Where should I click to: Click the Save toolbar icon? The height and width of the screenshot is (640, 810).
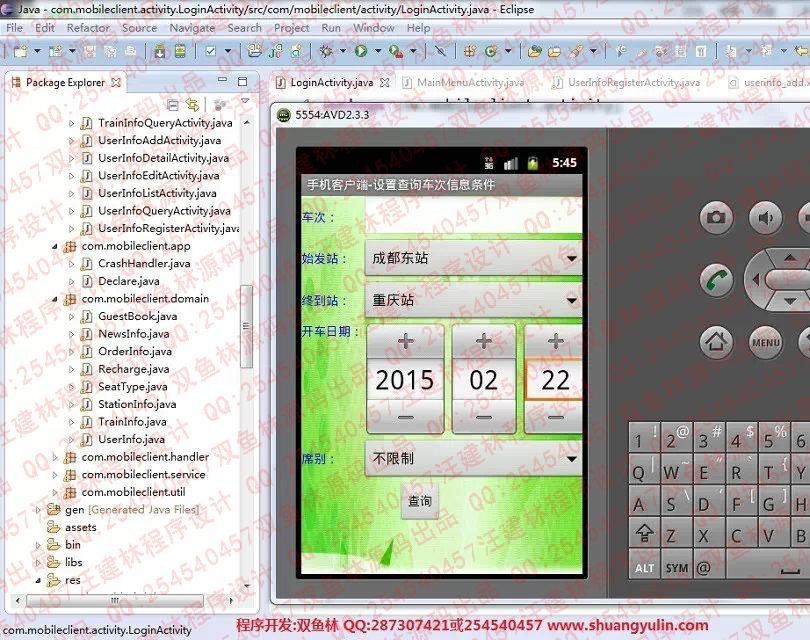pyautogui.click(x=90, y=51)
